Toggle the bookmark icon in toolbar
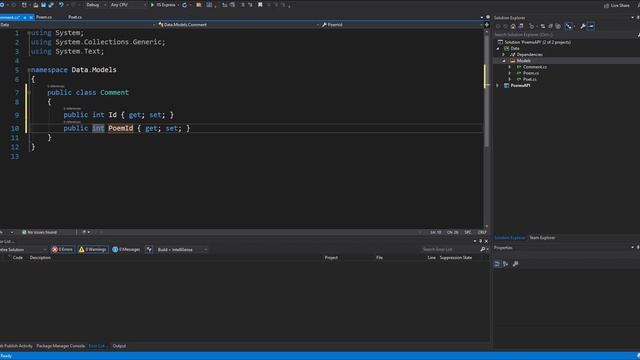The height and width of the screenshot is (360, 640). pos(260,5)
